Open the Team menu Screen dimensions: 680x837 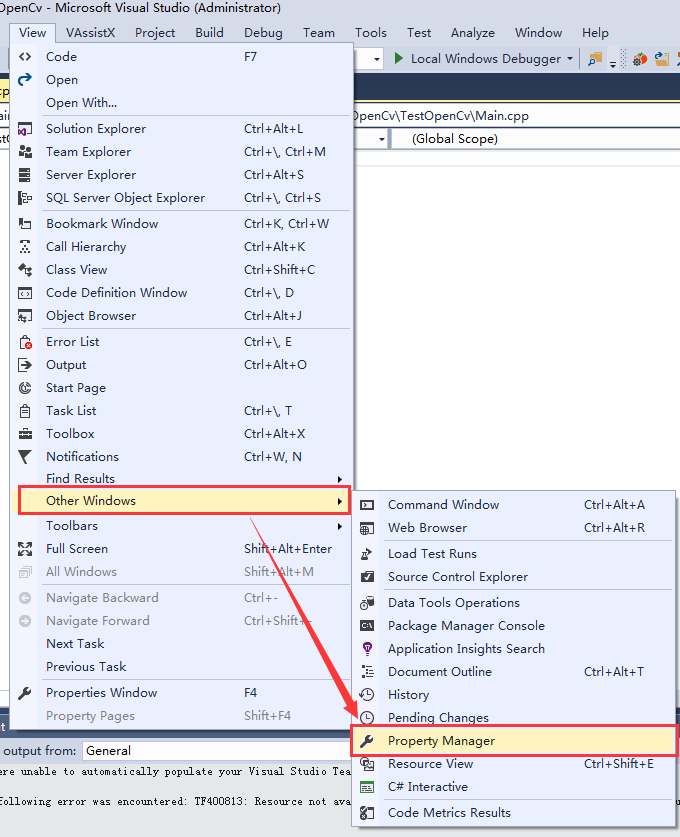point(319,33)
